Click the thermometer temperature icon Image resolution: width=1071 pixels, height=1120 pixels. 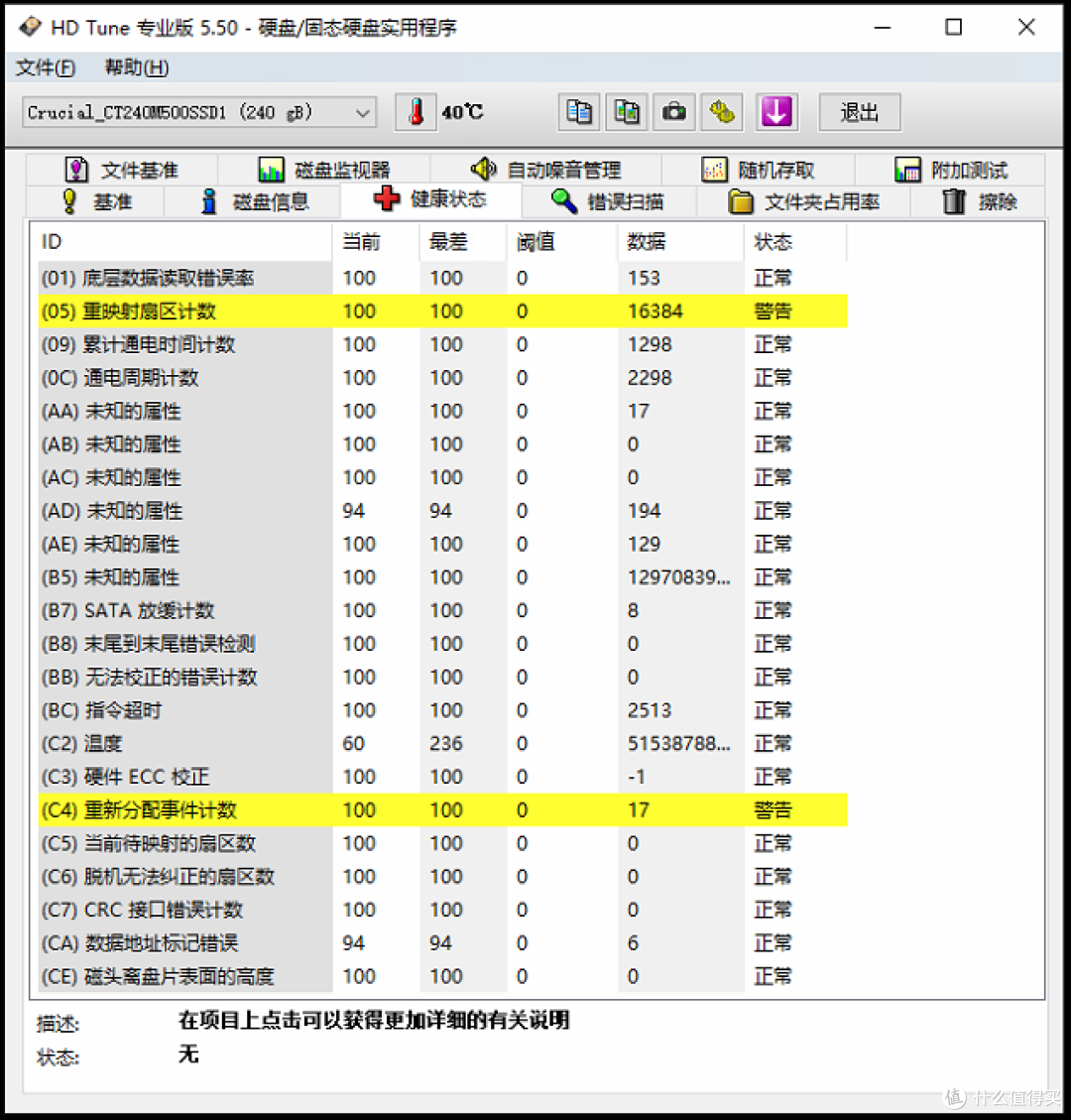[x=416, y=112]
